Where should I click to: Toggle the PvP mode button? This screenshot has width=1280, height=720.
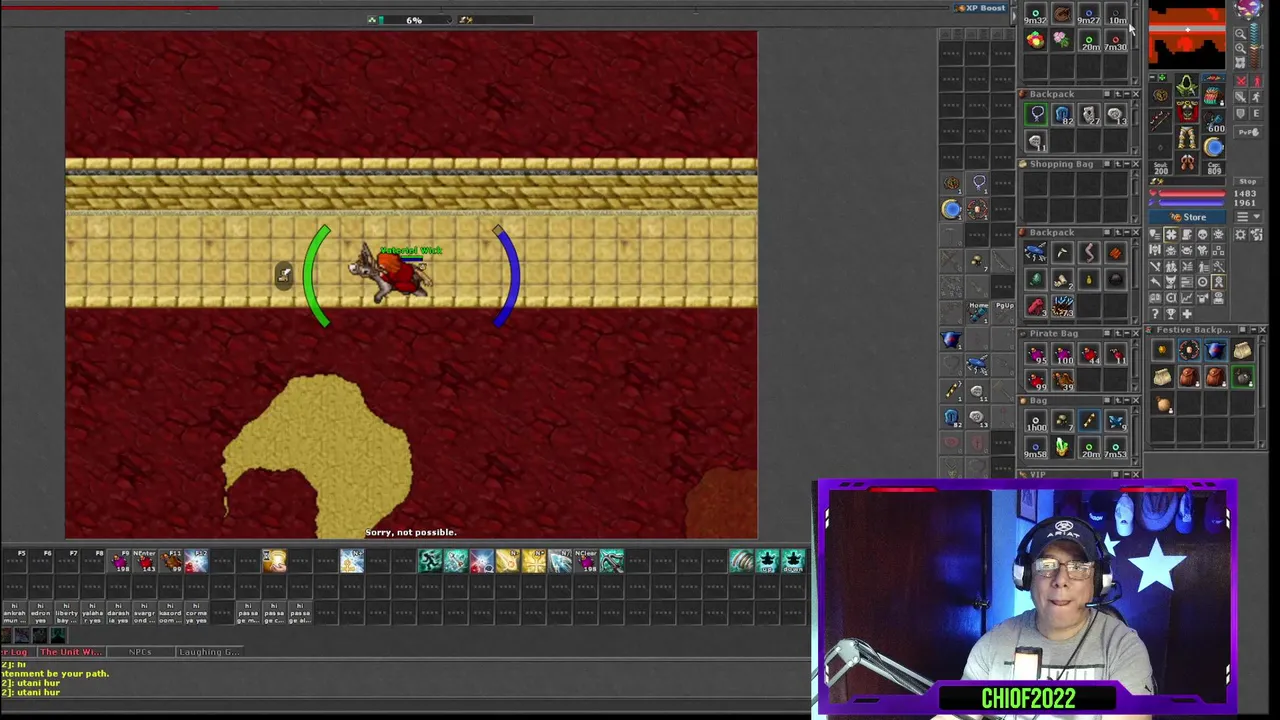coord(1248,132)
